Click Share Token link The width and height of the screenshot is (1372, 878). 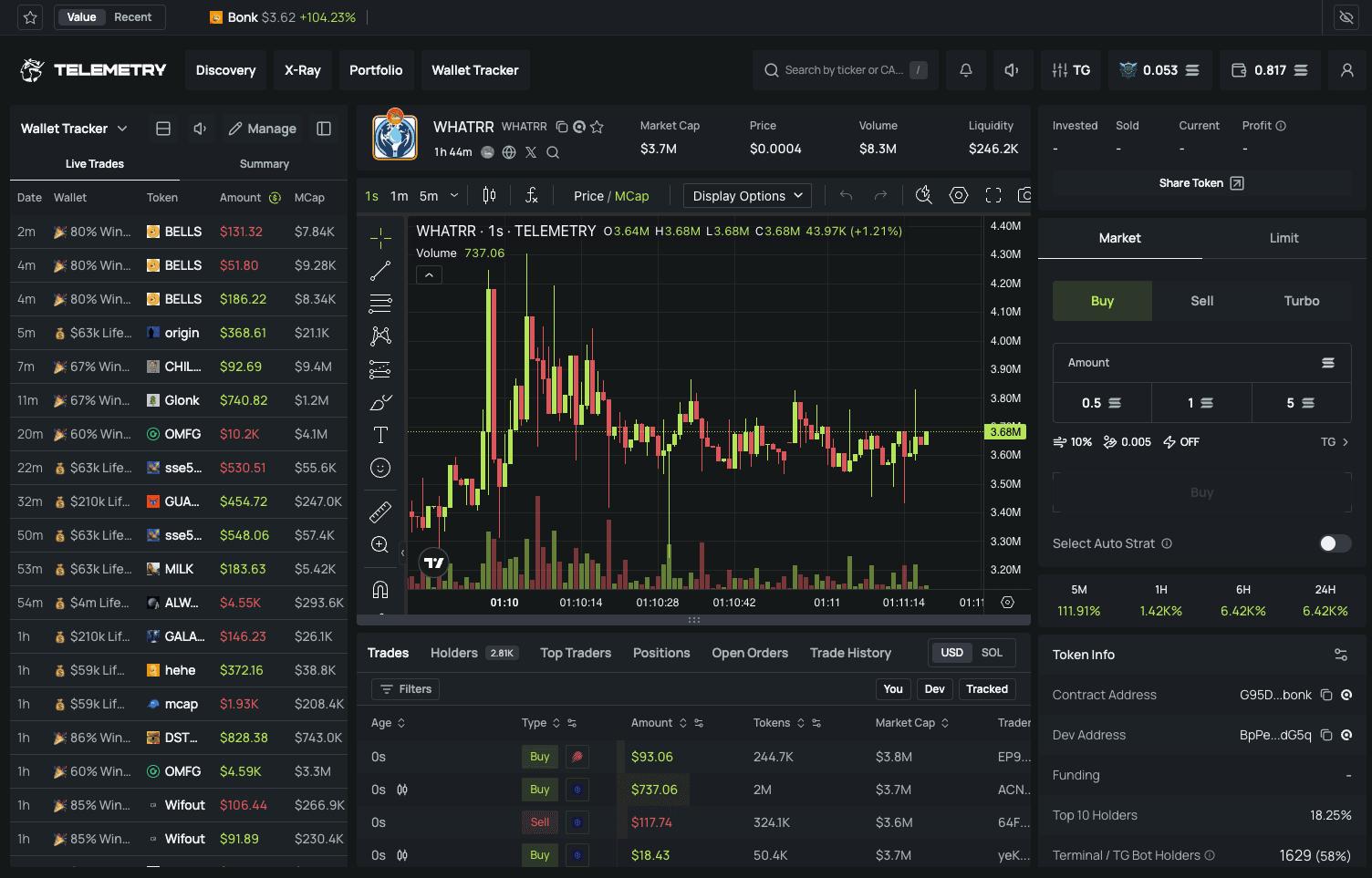(x=1201, y=183)
